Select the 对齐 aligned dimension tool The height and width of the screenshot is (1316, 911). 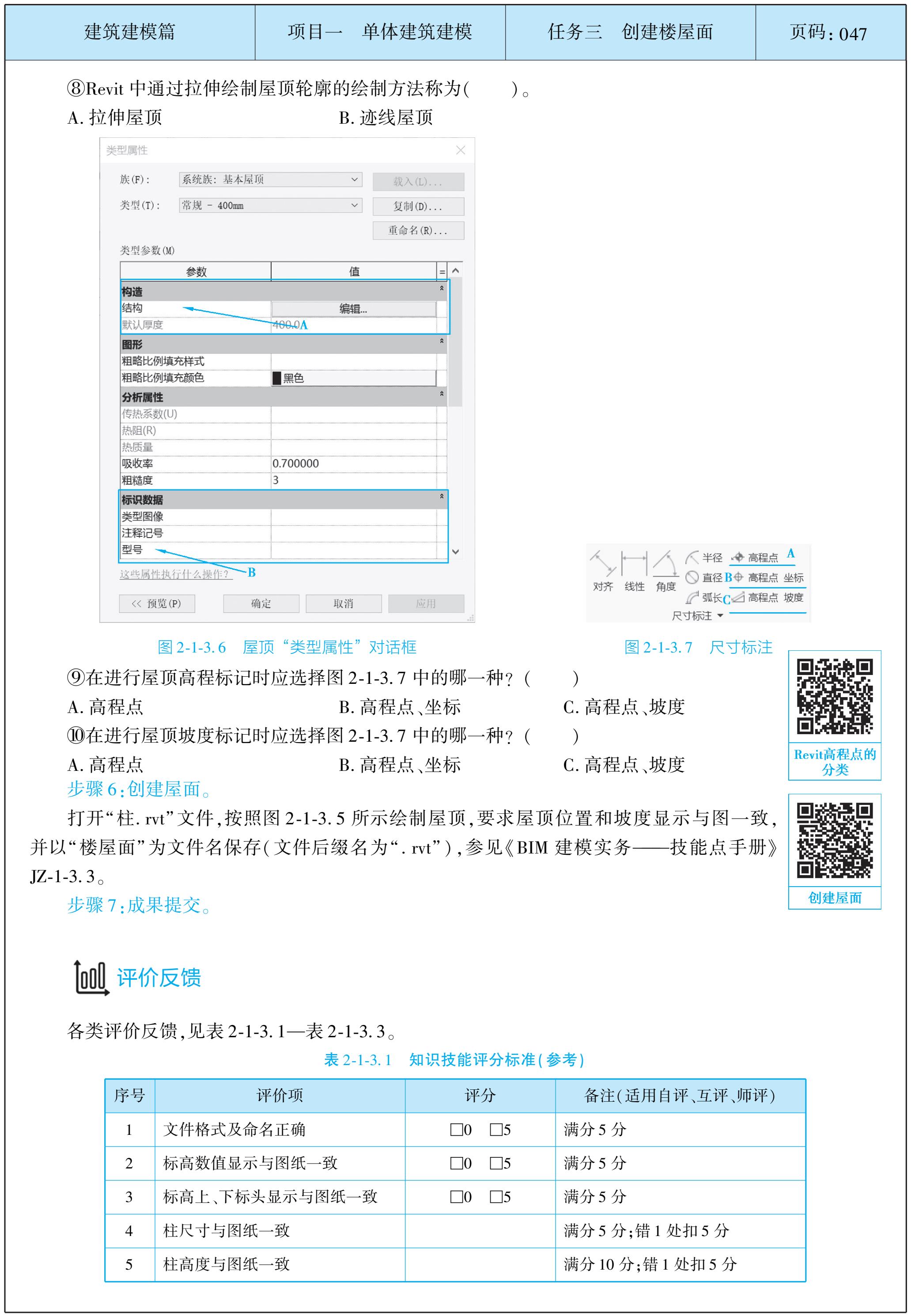tap(602, 570)
